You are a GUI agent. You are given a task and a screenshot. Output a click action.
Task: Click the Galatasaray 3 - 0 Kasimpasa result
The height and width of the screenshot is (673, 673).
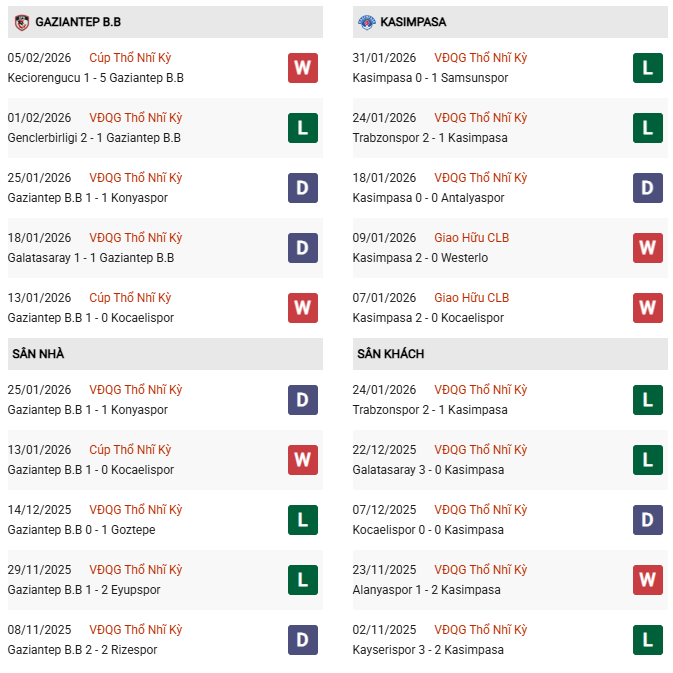point(428,470)
